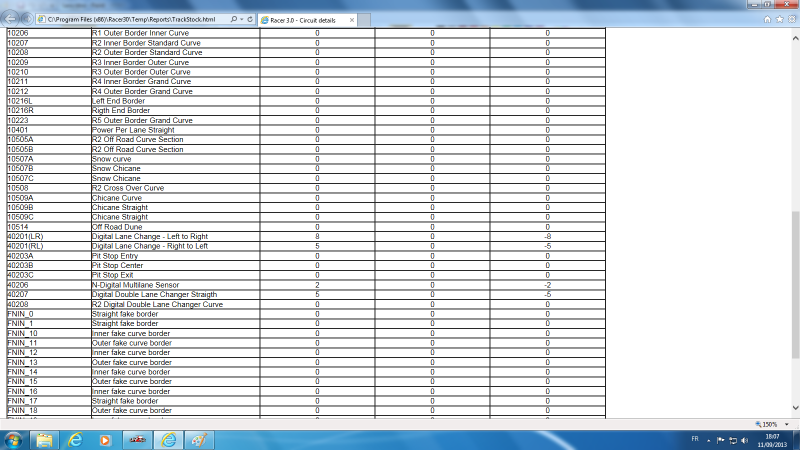Click the browser Forward arrow button
Viewport: 800px width, 450px height.
click(x=26, y=18)
